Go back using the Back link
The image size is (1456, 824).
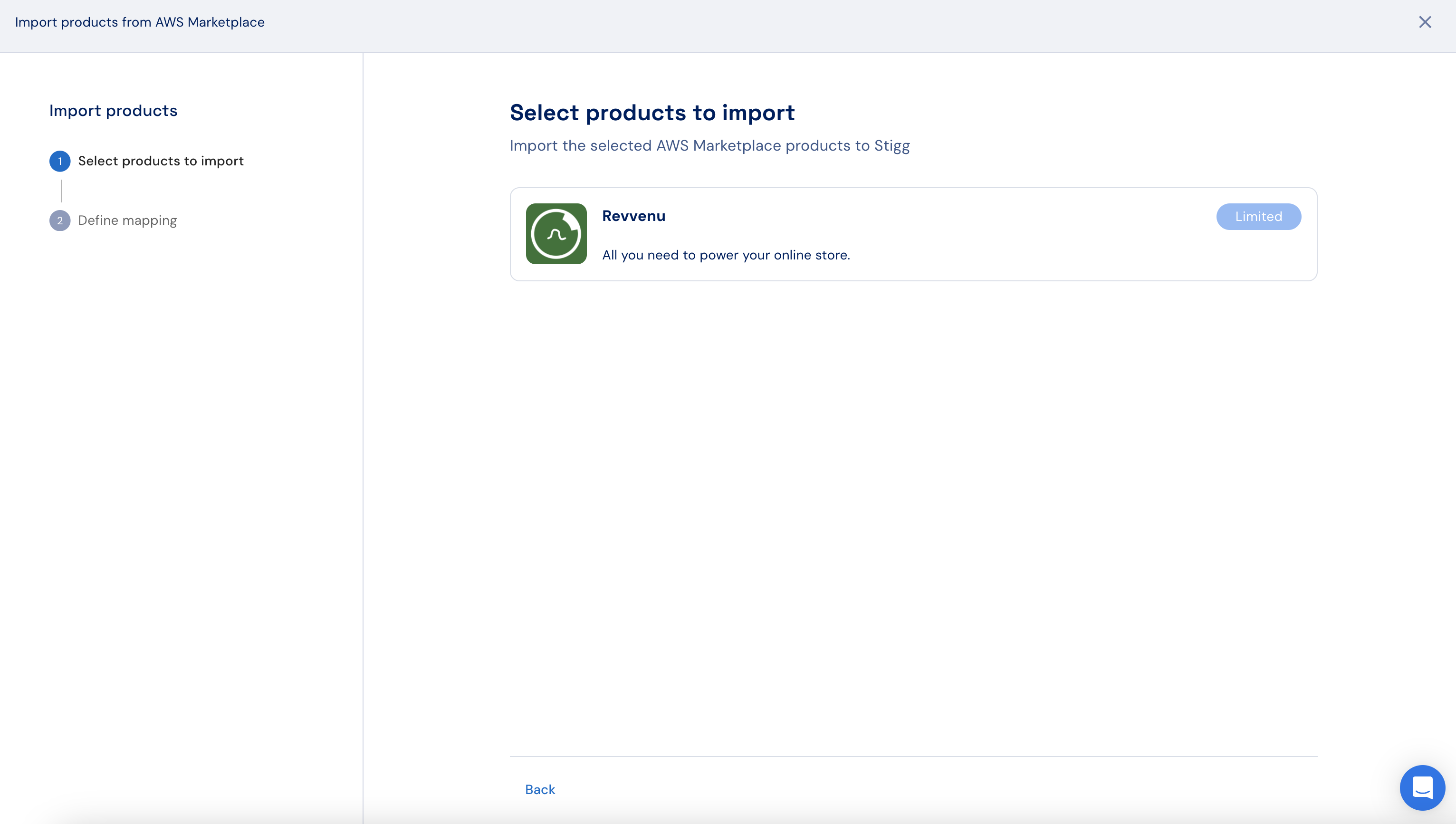pos(540,789)
